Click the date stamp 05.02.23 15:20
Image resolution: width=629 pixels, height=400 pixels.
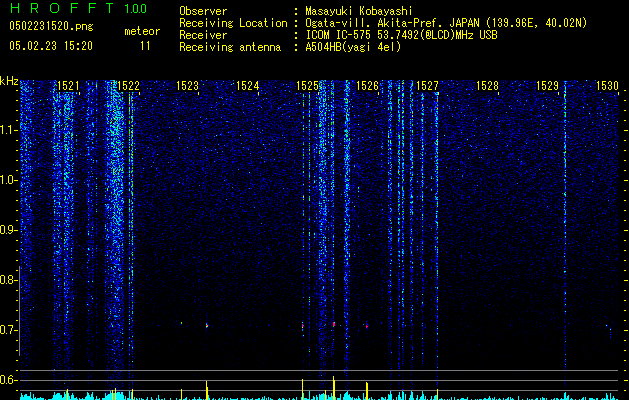pos(51,46)
